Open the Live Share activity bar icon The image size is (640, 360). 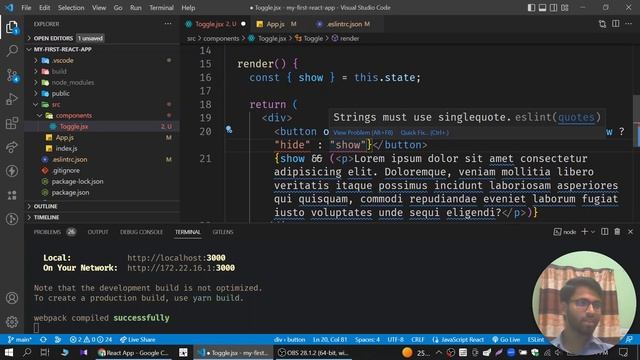[12, 147]
